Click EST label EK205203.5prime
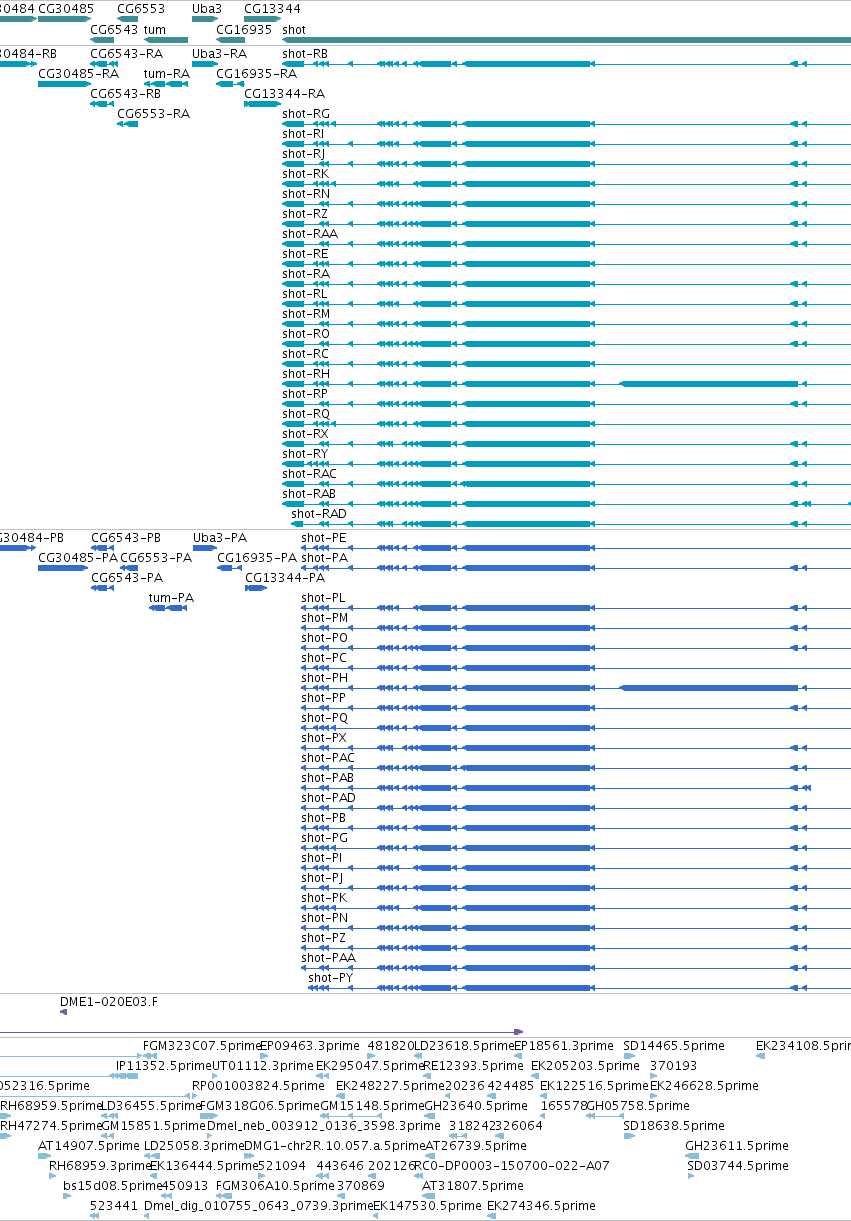The width and height of the screenshot is (851, 1221). coord(583,1066)
